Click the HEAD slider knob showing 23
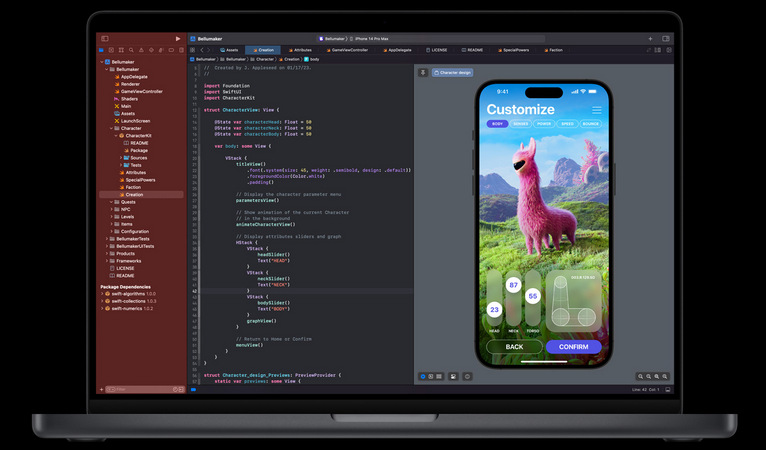Screen dimensions: 766x450 coord(494,309)
